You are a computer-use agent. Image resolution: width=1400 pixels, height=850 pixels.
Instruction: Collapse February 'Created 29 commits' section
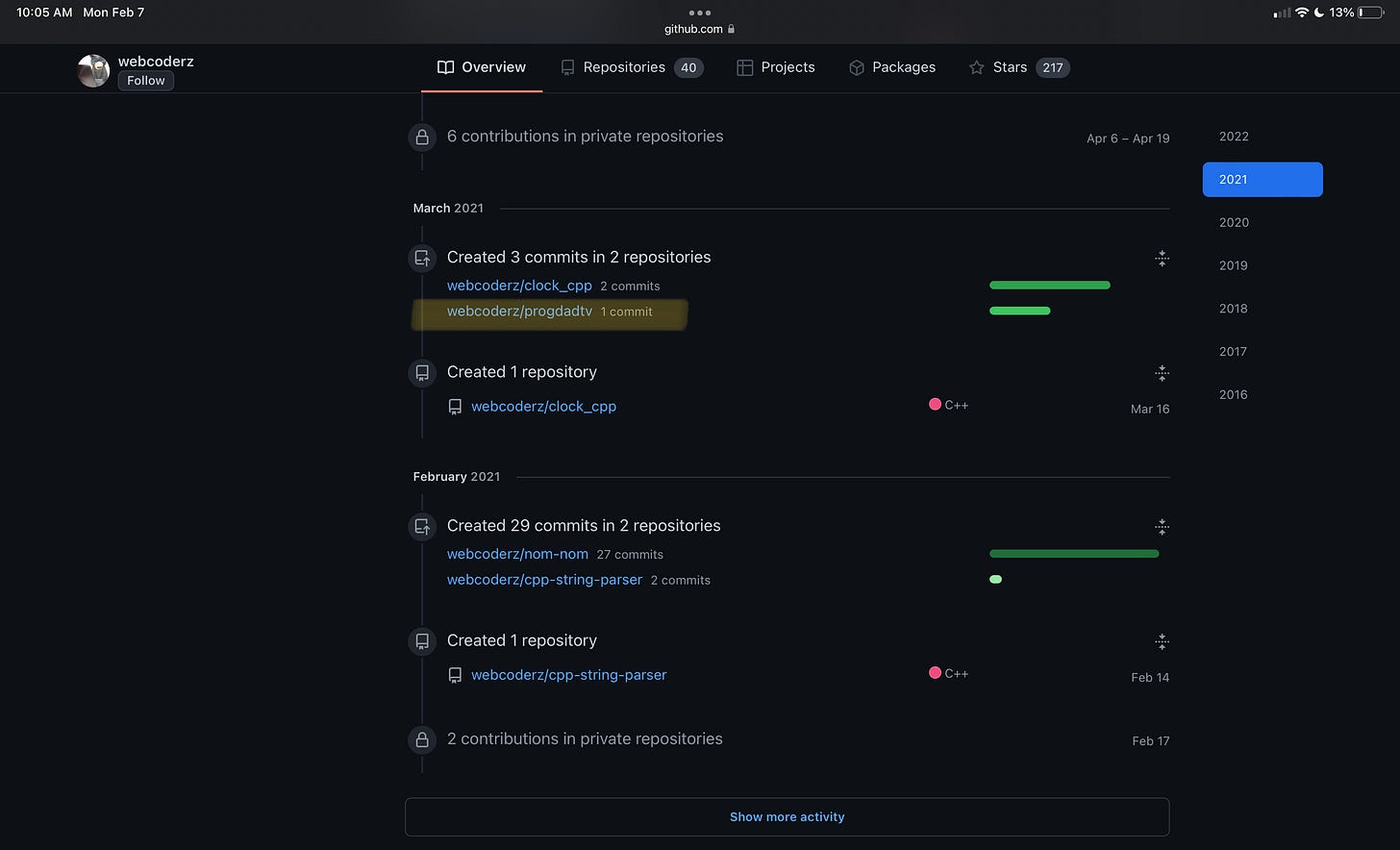[1162, 527]
